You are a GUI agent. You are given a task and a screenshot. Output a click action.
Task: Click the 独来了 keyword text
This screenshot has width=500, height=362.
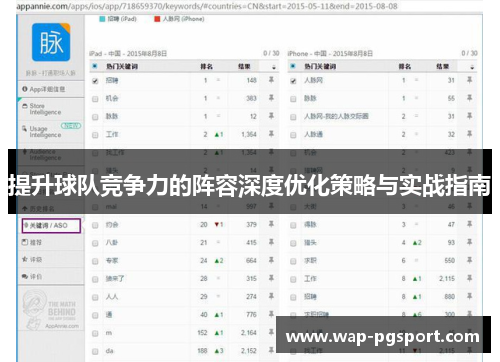pos(115,278)
